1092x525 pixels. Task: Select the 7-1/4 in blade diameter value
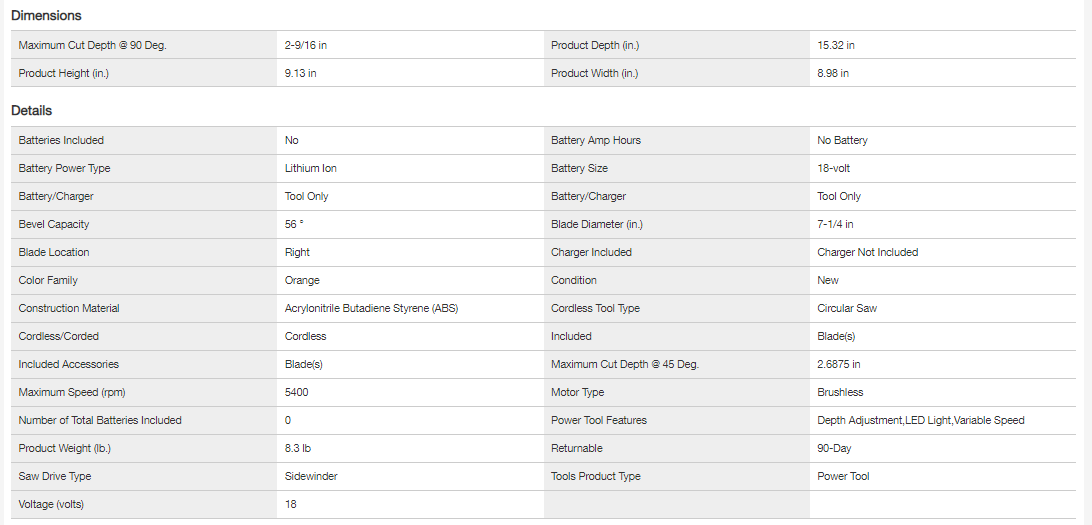835,224
